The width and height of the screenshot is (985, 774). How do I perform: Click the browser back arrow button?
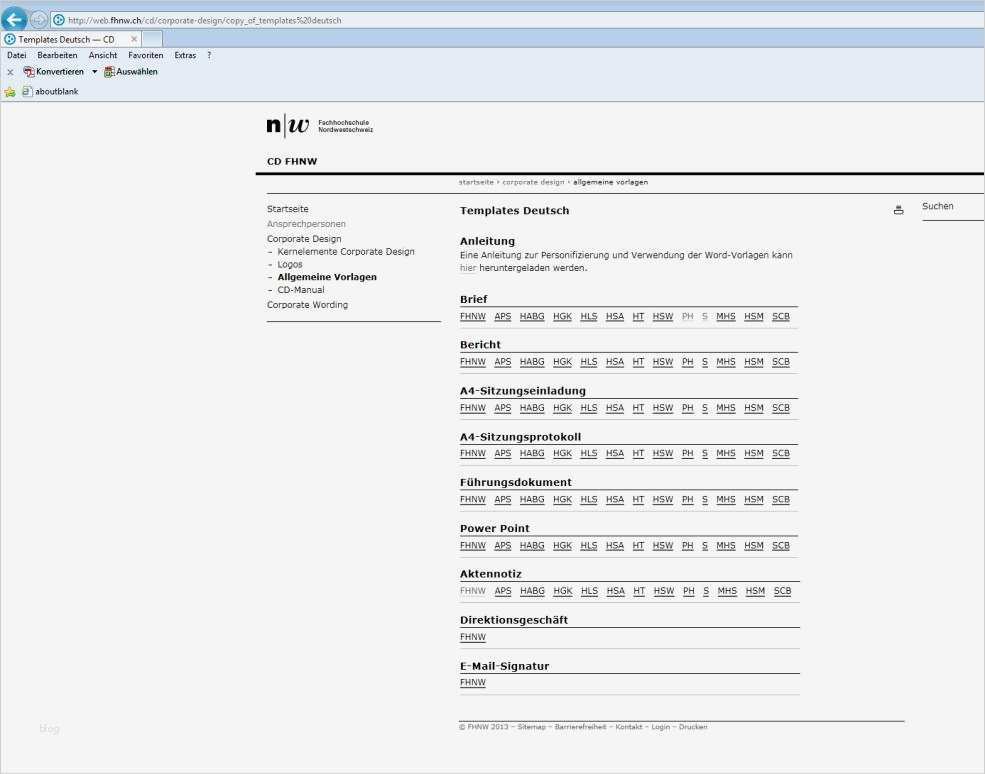point(14,19)
